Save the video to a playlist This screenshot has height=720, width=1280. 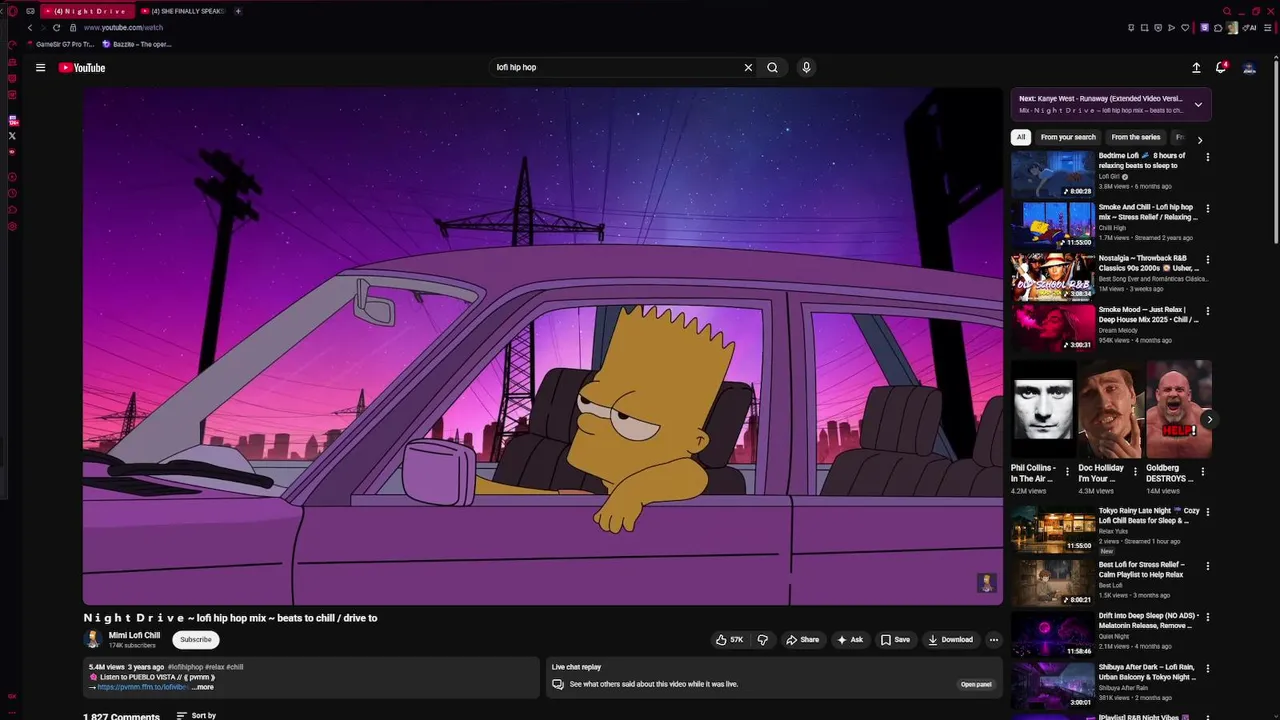pyautogui.click(x=895, y=640)
